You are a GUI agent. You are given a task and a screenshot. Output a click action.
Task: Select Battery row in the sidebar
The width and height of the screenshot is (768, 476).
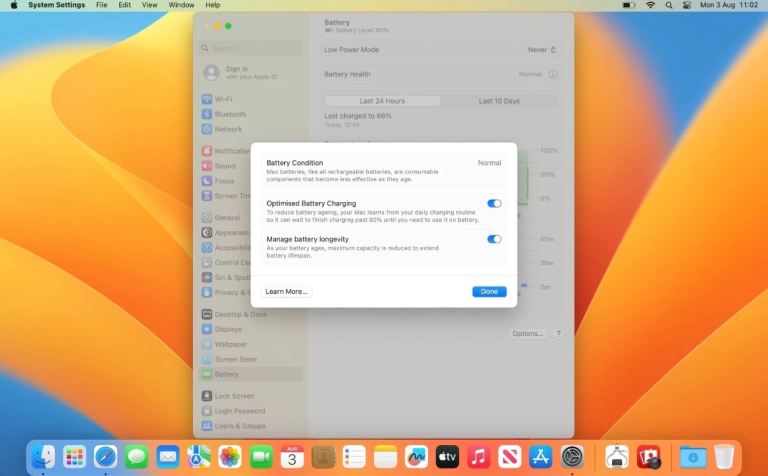tap(251, 374)
